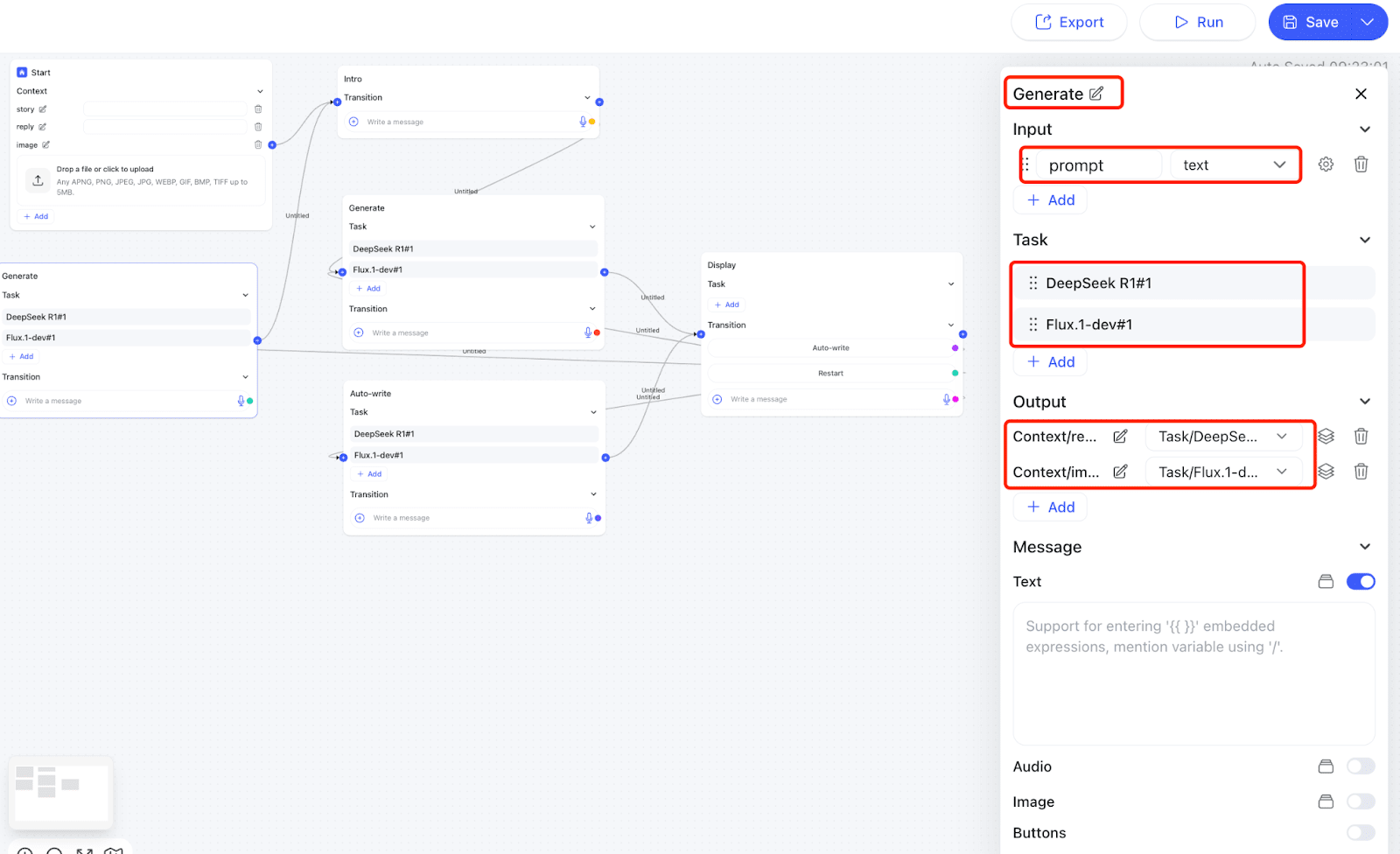
Task: Click the upload icon in Start node
Action: click(38, 180)
